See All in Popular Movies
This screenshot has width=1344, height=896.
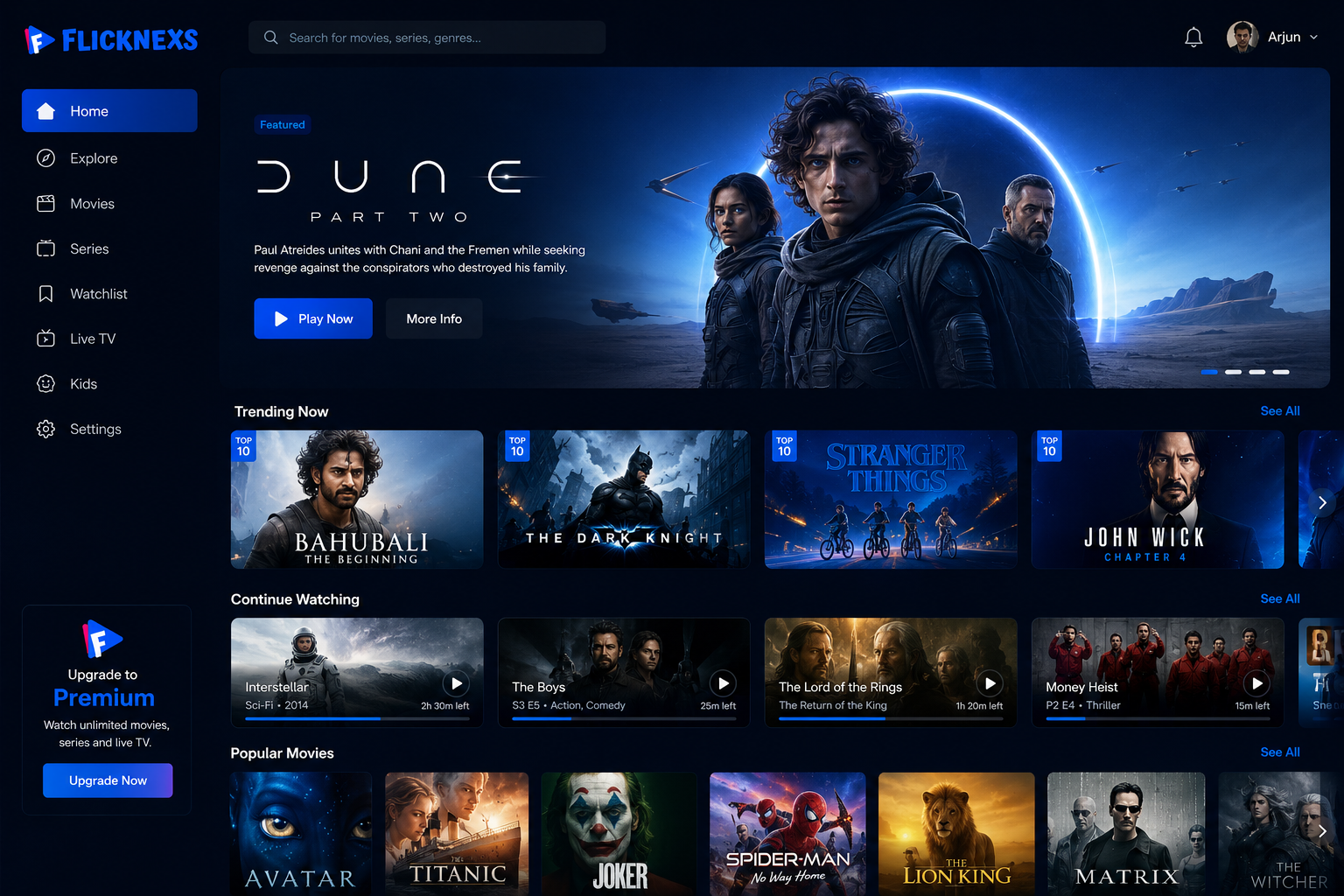coord(1280,752)
